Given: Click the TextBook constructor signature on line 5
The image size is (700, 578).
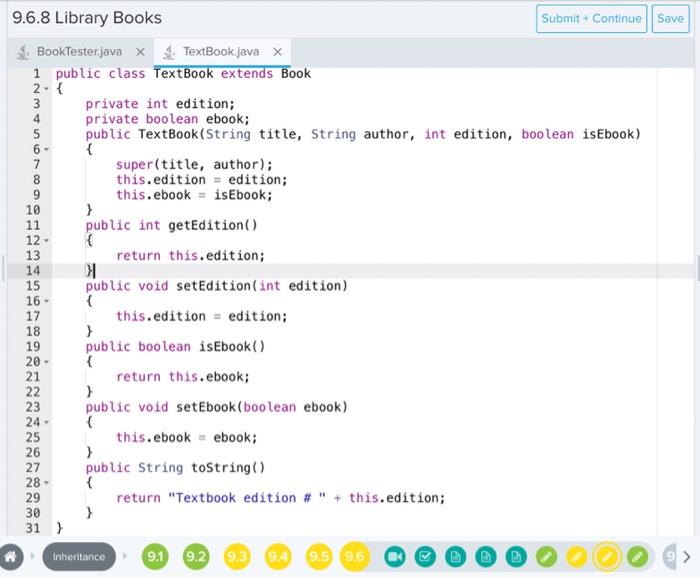Looking at the screenshot, I should [363, 134].
